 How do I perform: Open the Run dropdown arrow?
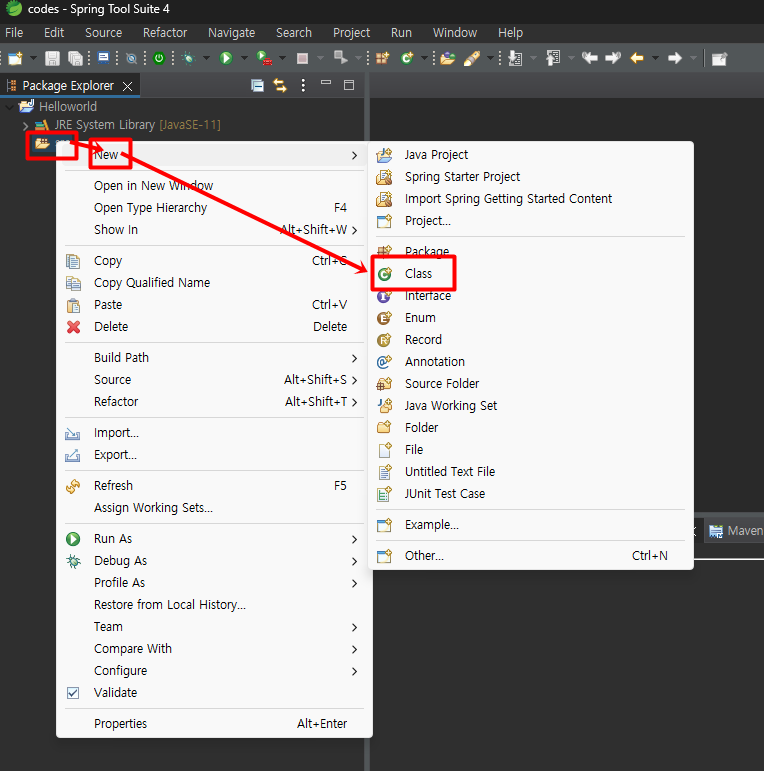click(x=244, y=59)
